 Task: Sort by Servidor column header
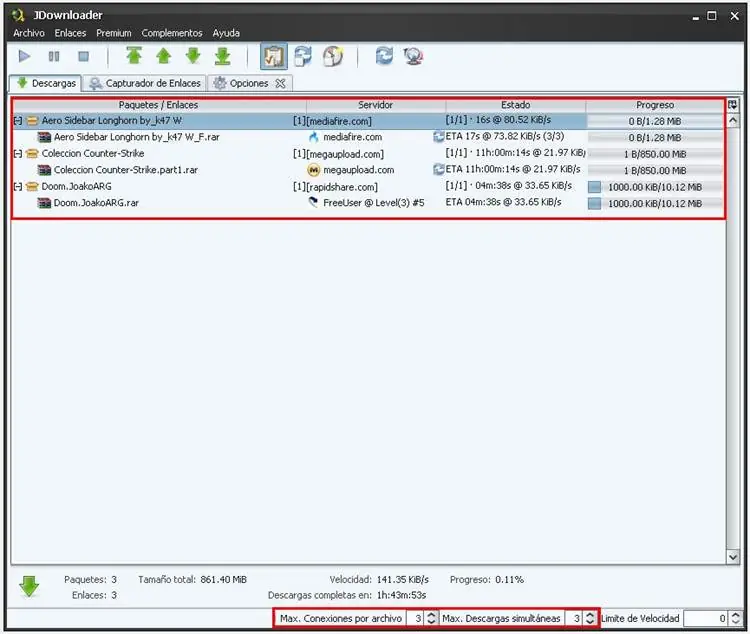coord(375,105)
